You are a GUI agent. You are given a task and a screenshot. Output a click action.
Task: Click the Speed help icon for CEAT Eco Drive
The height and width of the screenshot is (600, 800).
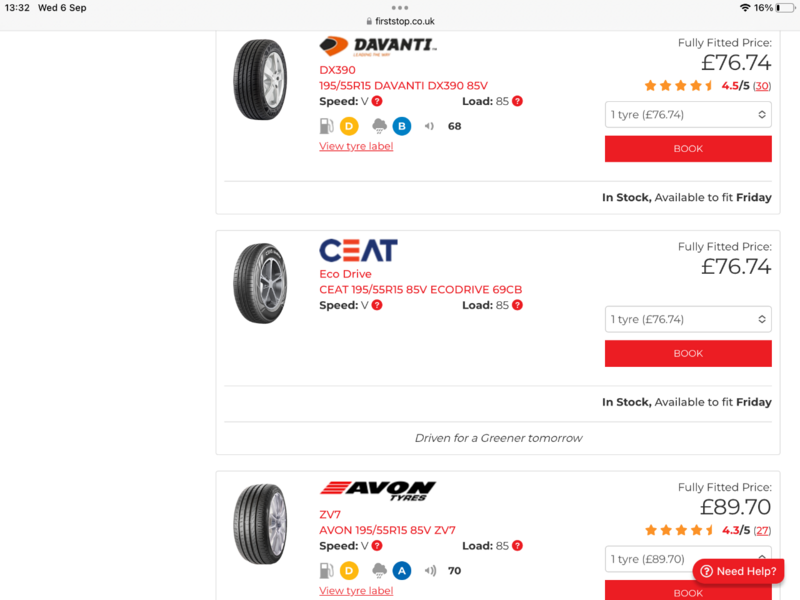click(x=377, y=305)
